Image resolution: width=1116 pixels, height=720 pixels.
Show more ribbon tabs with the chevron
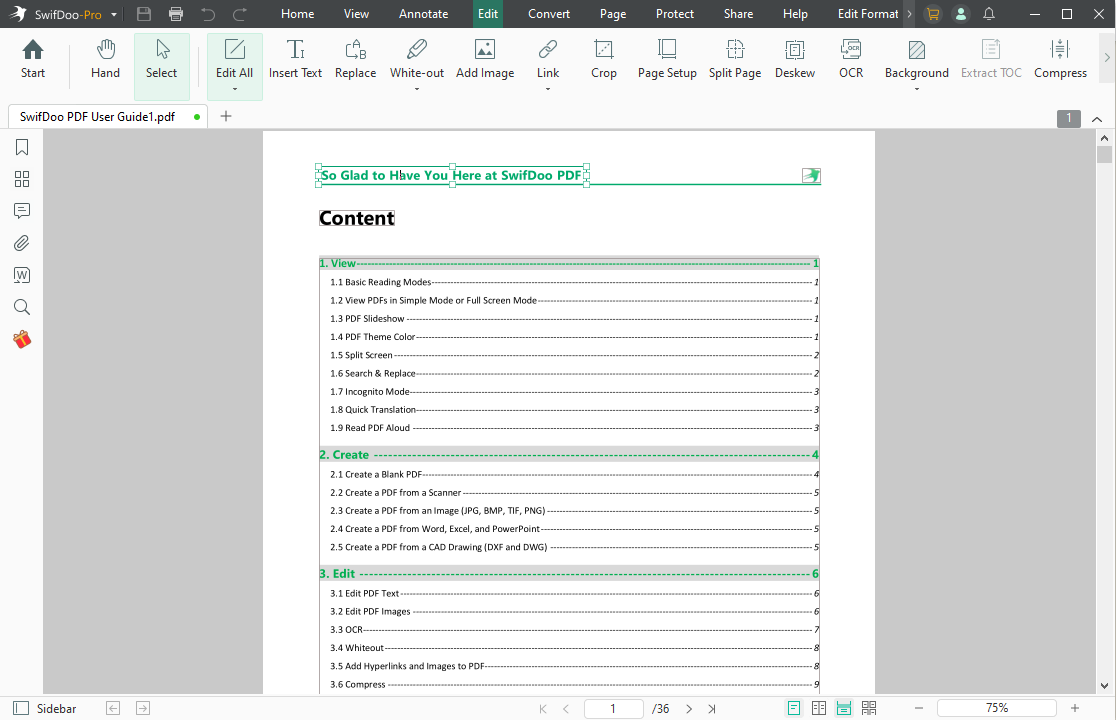click(x=910, y=14)
